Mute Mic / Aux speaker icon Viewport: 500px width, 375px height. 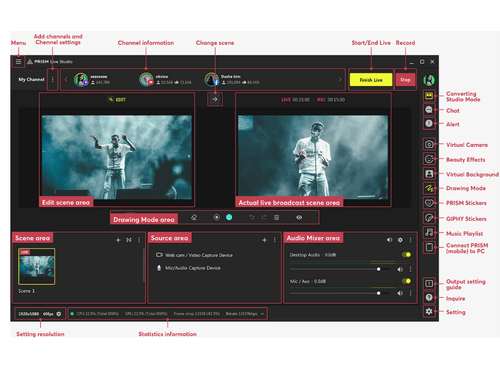click(x=400, y=293)
